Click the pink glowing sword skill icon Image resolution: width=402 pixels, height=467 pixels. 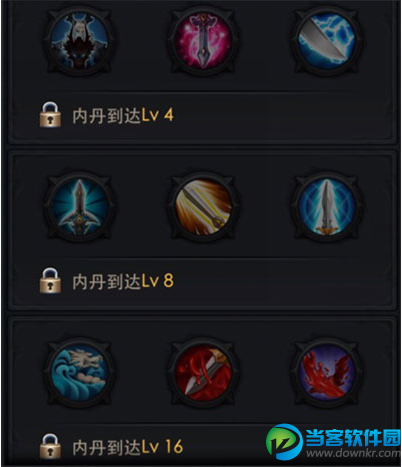pos(203,41)
